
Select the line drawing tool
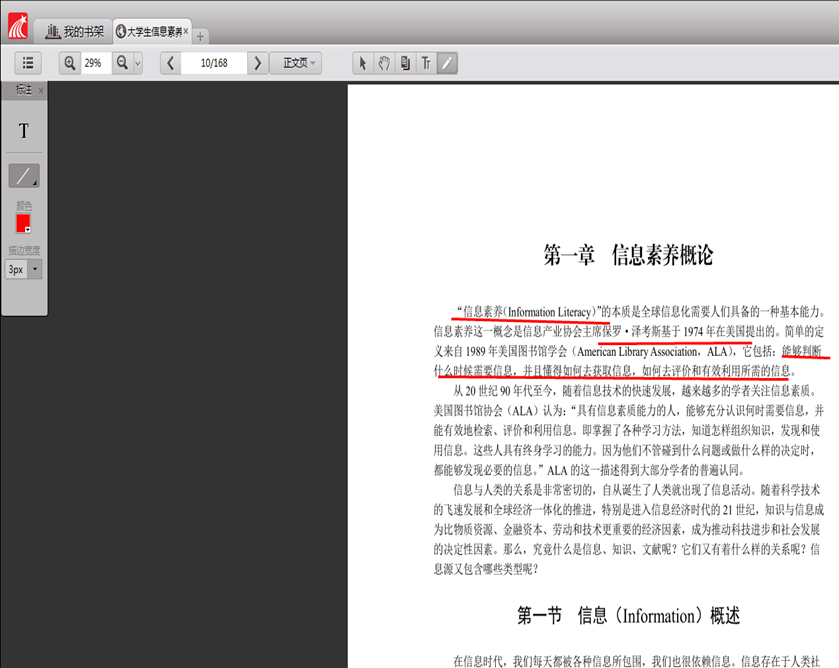(24, 176)
